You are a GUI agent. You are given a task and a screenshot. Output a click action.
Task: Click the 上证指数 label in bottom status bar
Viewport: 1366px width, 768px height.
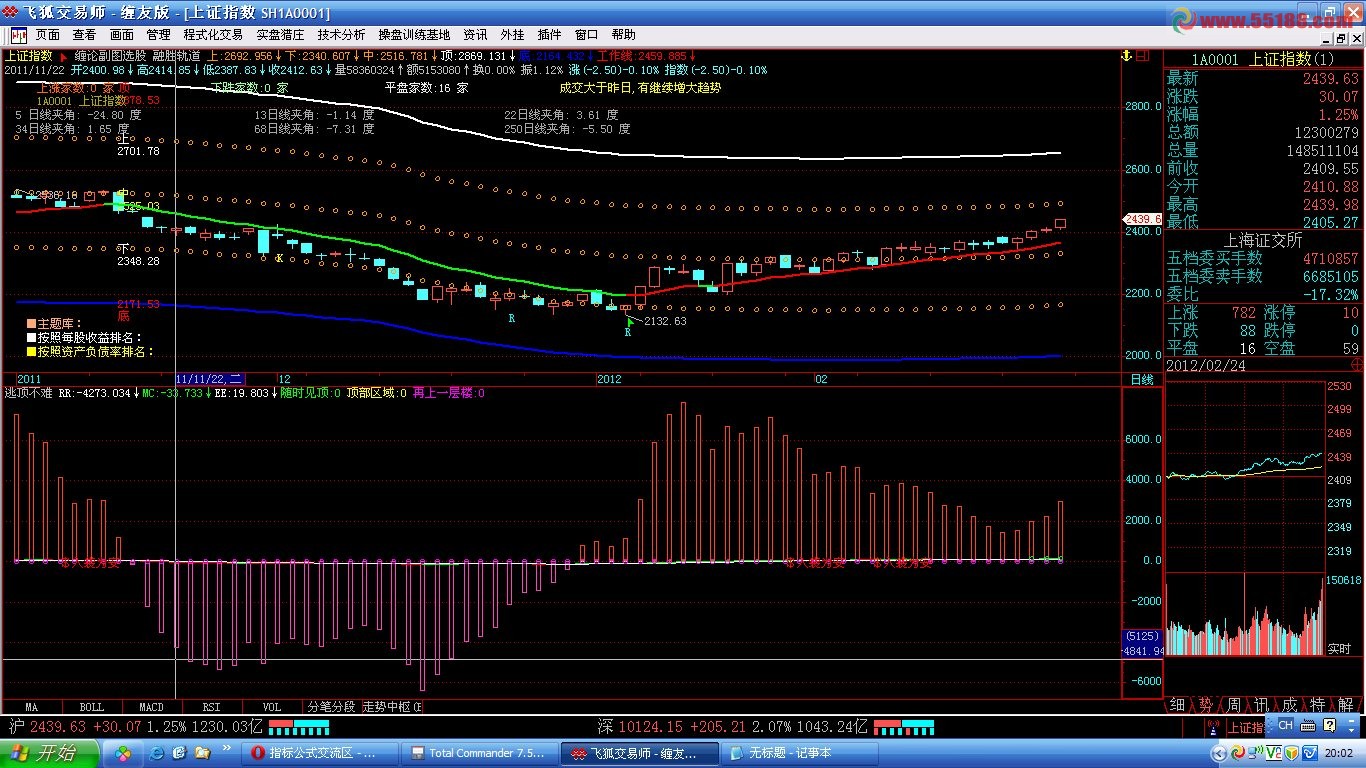(1247, 728)
